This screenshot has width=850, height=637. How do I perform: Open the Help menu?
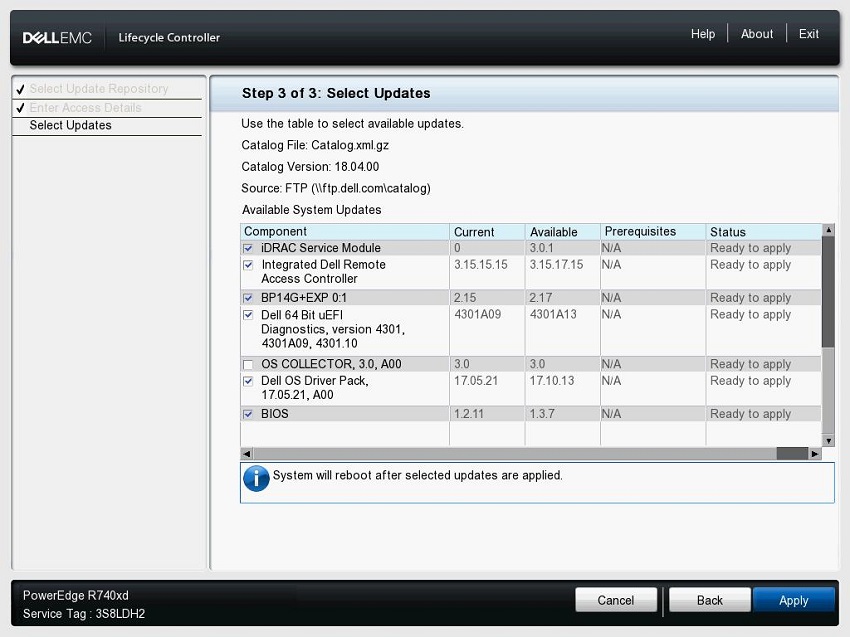click(x=703, y=34)
